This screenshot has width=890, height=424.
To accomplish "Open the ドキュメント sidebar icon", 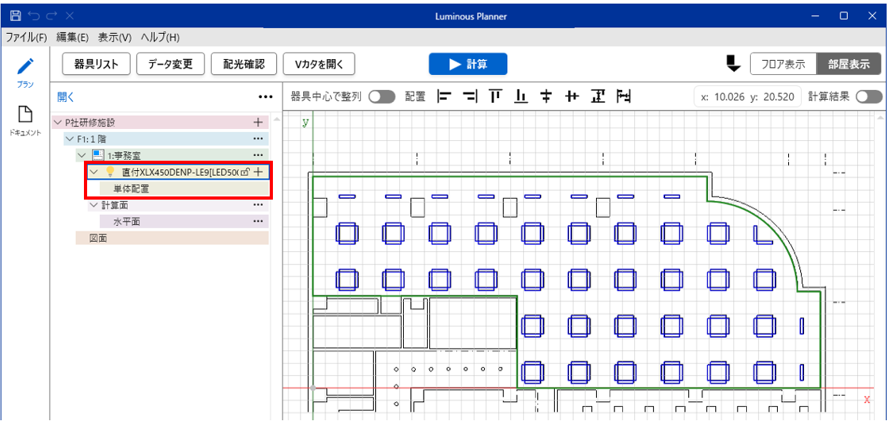I will coord(25,120).
